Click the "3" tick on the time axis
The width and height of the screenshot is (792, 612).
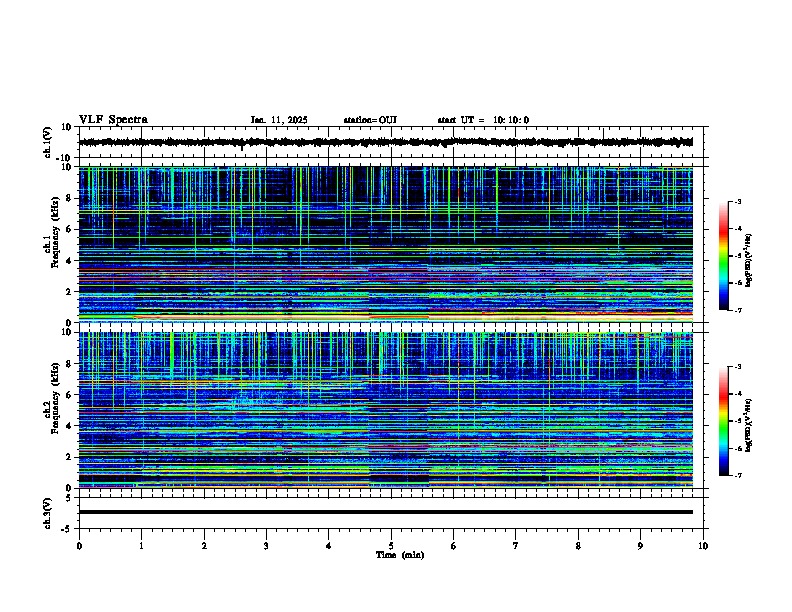click(266, 546)
